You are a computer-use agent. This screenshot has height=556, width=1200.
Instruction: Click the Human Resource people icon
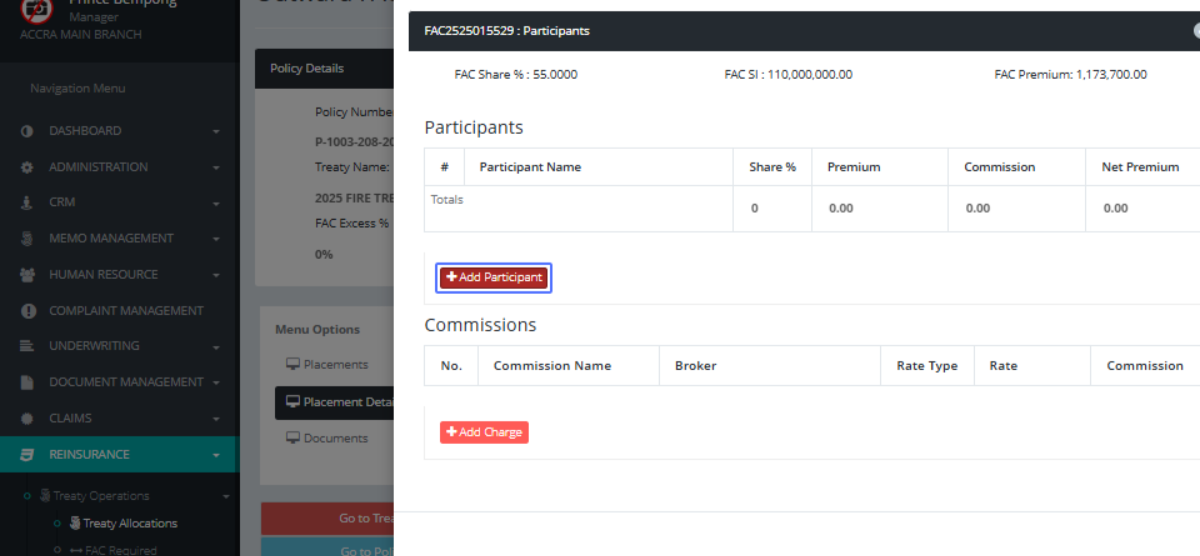pyautogui.click(x=27, y=274)
